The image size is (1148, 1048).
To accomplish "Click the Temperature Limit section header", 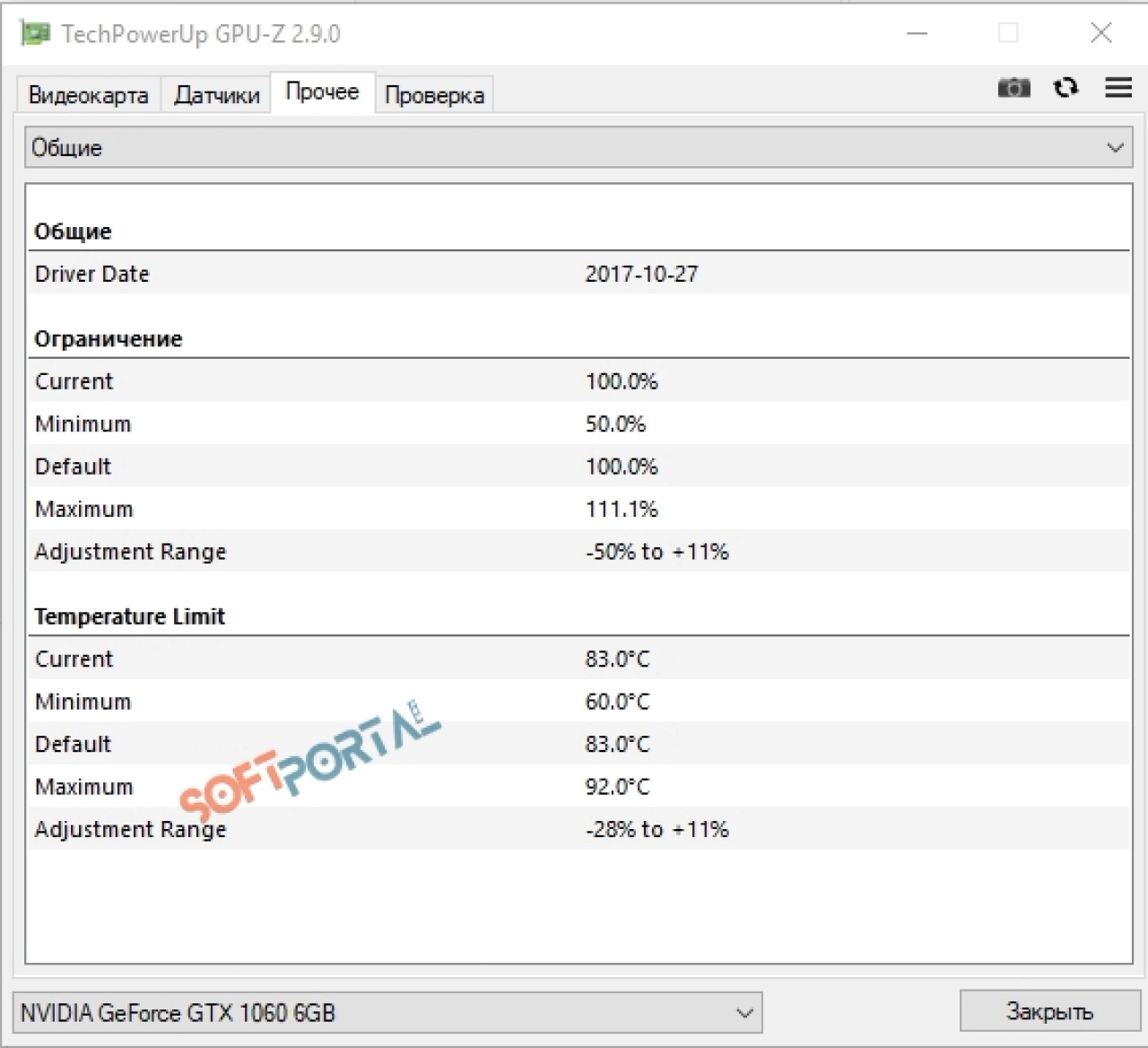I will (x=130, y=616).
